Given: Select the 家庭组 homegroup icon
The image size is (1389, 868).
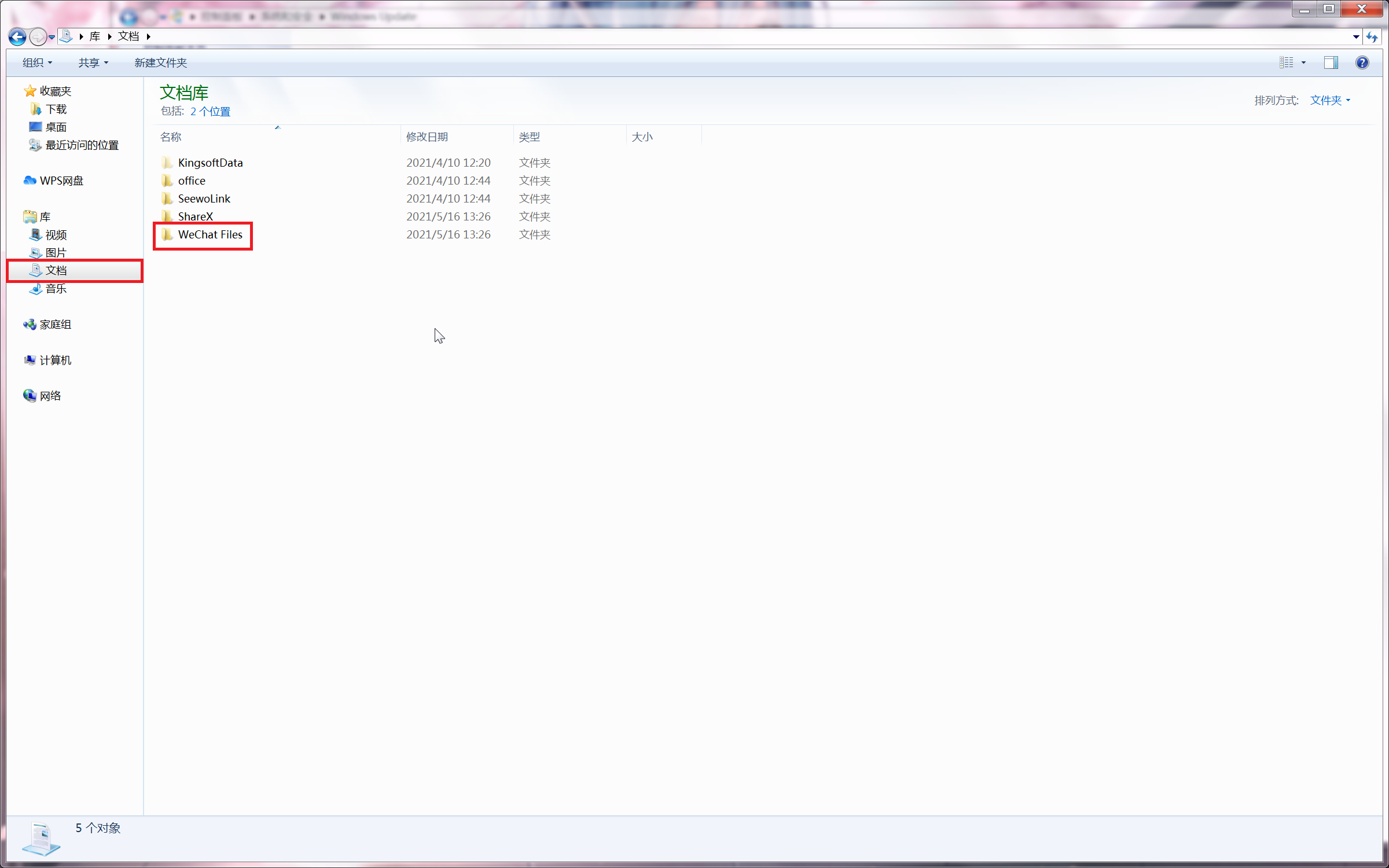Looking at the screenshot, I should (x=30, y=325).
